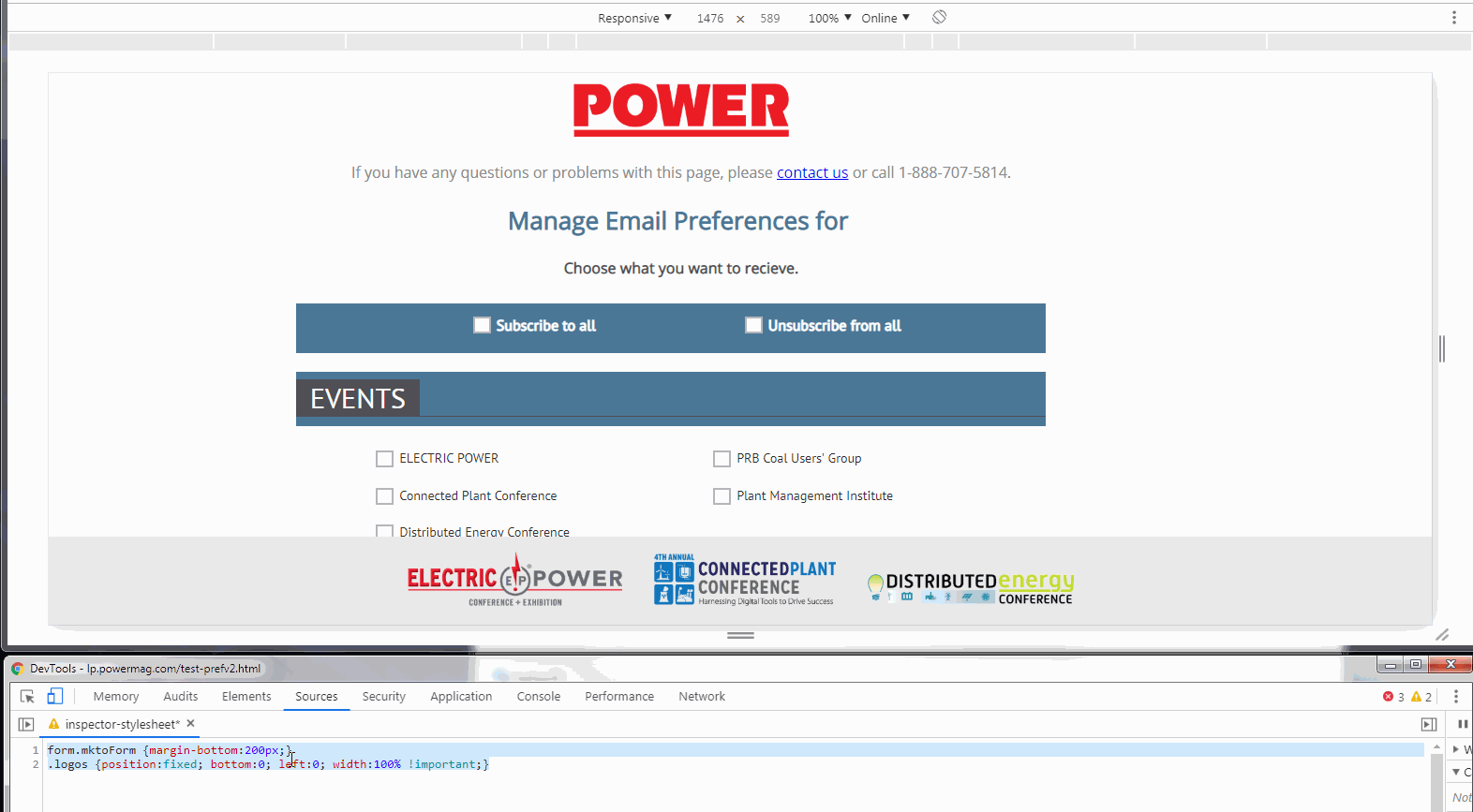Viewport: 1473px width, 812px height.
Task: Open the 100% zoom dropdown
Action: tap(830, 18)
